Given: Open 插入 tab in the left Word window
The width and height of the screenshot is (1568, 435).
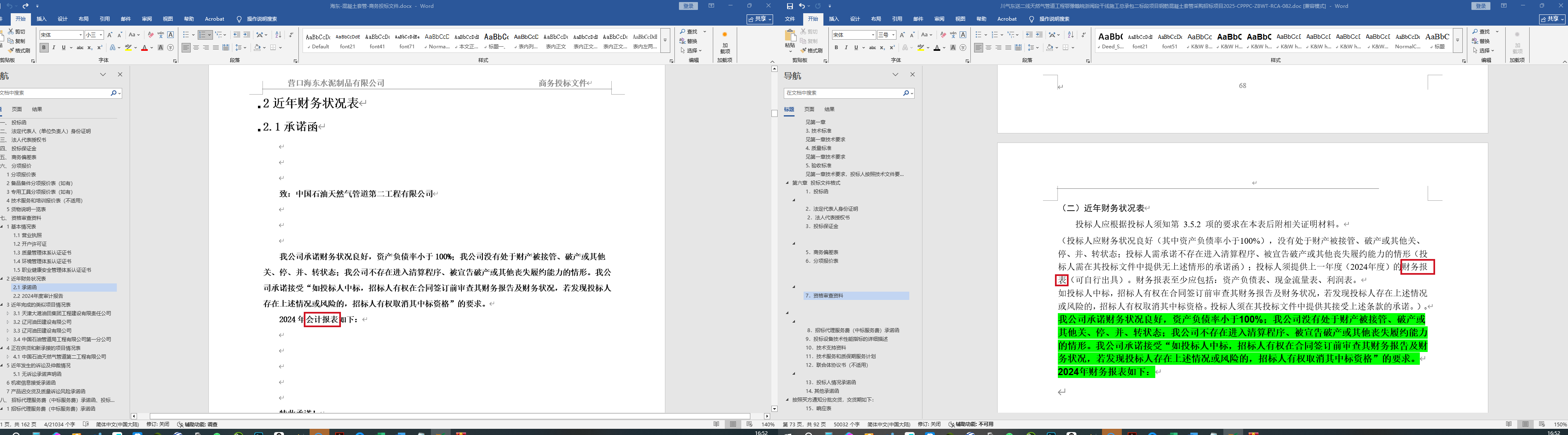Looking at the screenshot, I should point(41,19).
